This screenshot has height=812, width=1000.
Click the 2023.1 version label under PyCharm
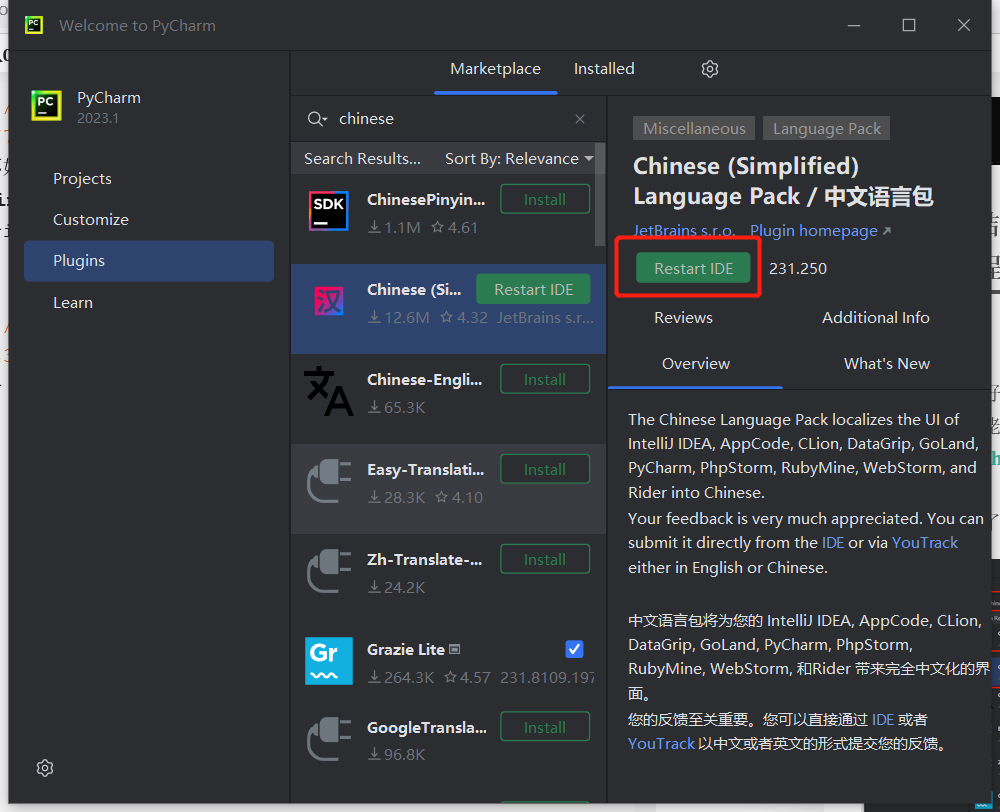[x=98, y=118]
